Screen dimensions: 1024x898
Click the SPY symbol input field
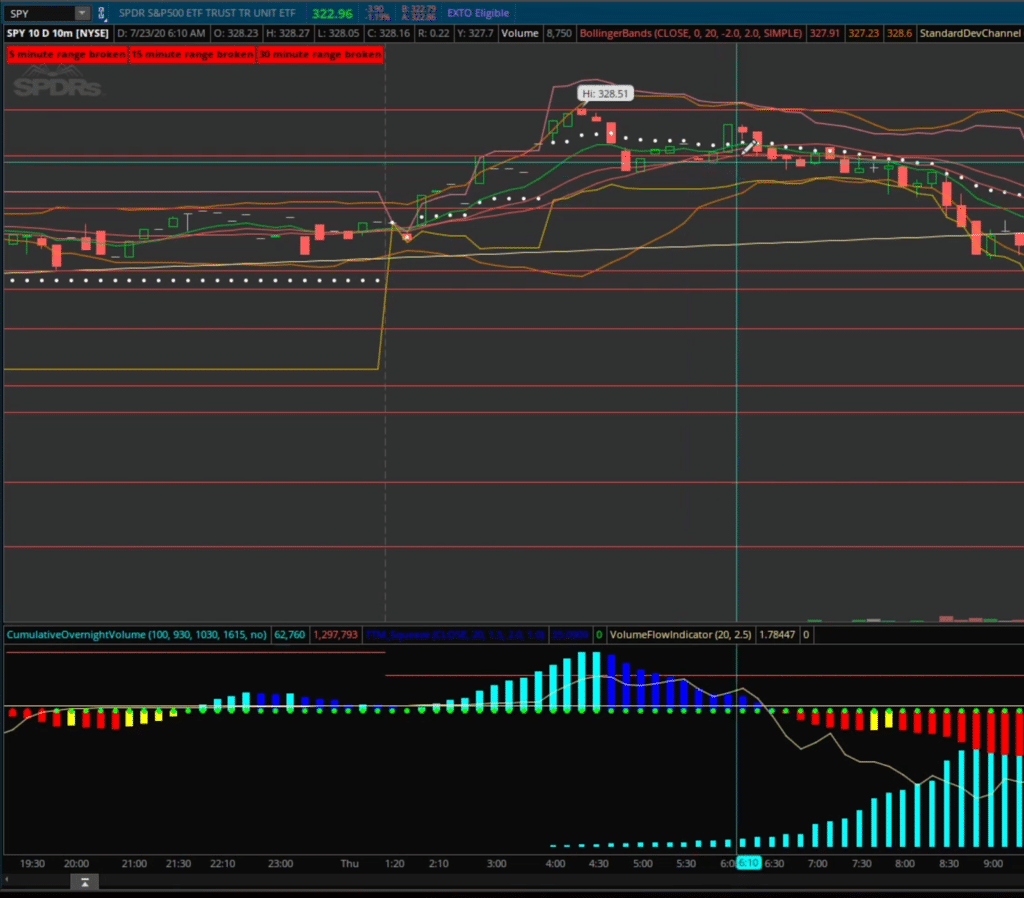pyautogui.click(x=39, y=13)
